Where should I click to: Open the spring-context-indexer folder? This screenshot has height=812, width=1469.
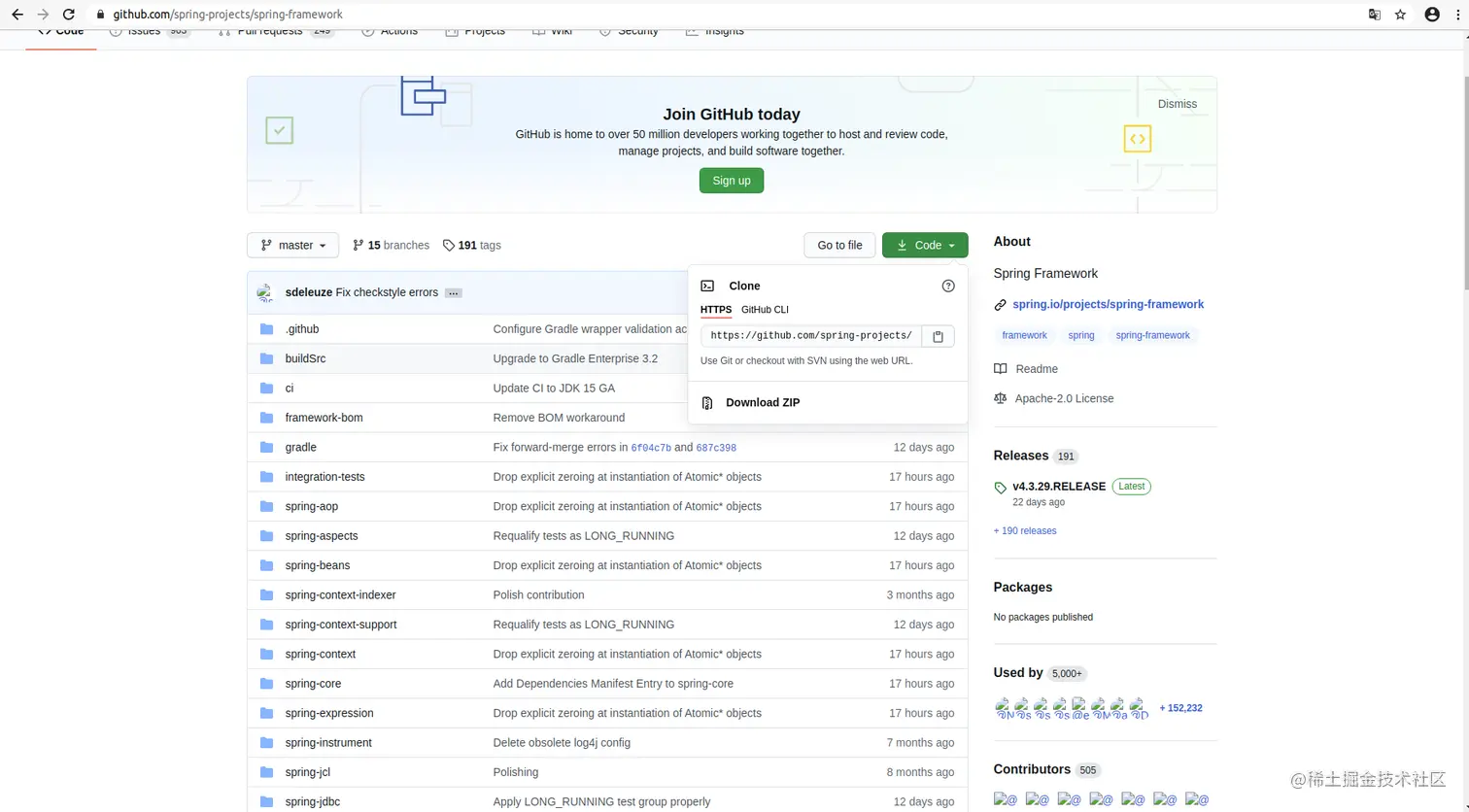tap(340, 594)
